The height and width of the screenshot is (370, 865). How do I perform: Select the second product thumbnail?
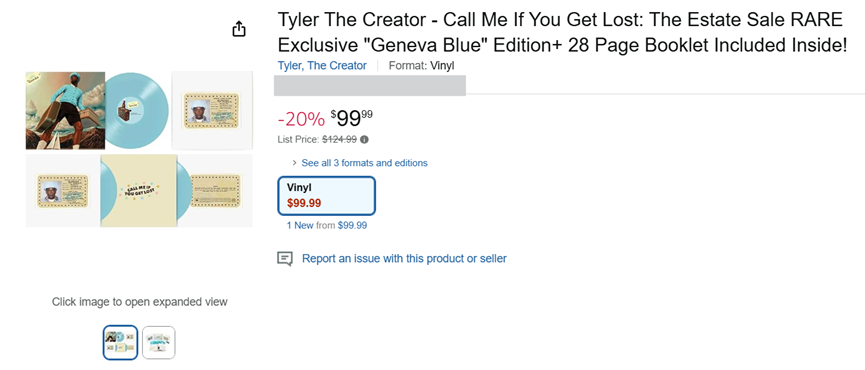click(159, 342)
